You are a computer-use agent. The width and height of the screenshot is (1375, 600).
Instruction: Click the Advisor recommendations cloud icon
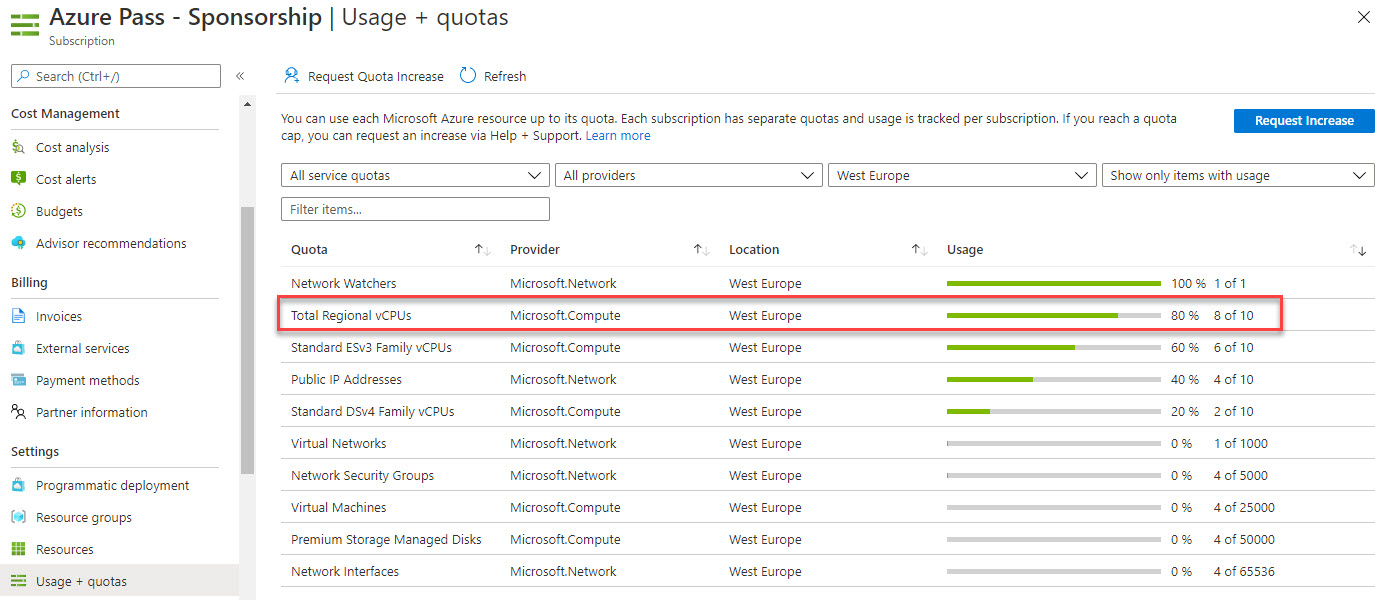tap(18, 243)
